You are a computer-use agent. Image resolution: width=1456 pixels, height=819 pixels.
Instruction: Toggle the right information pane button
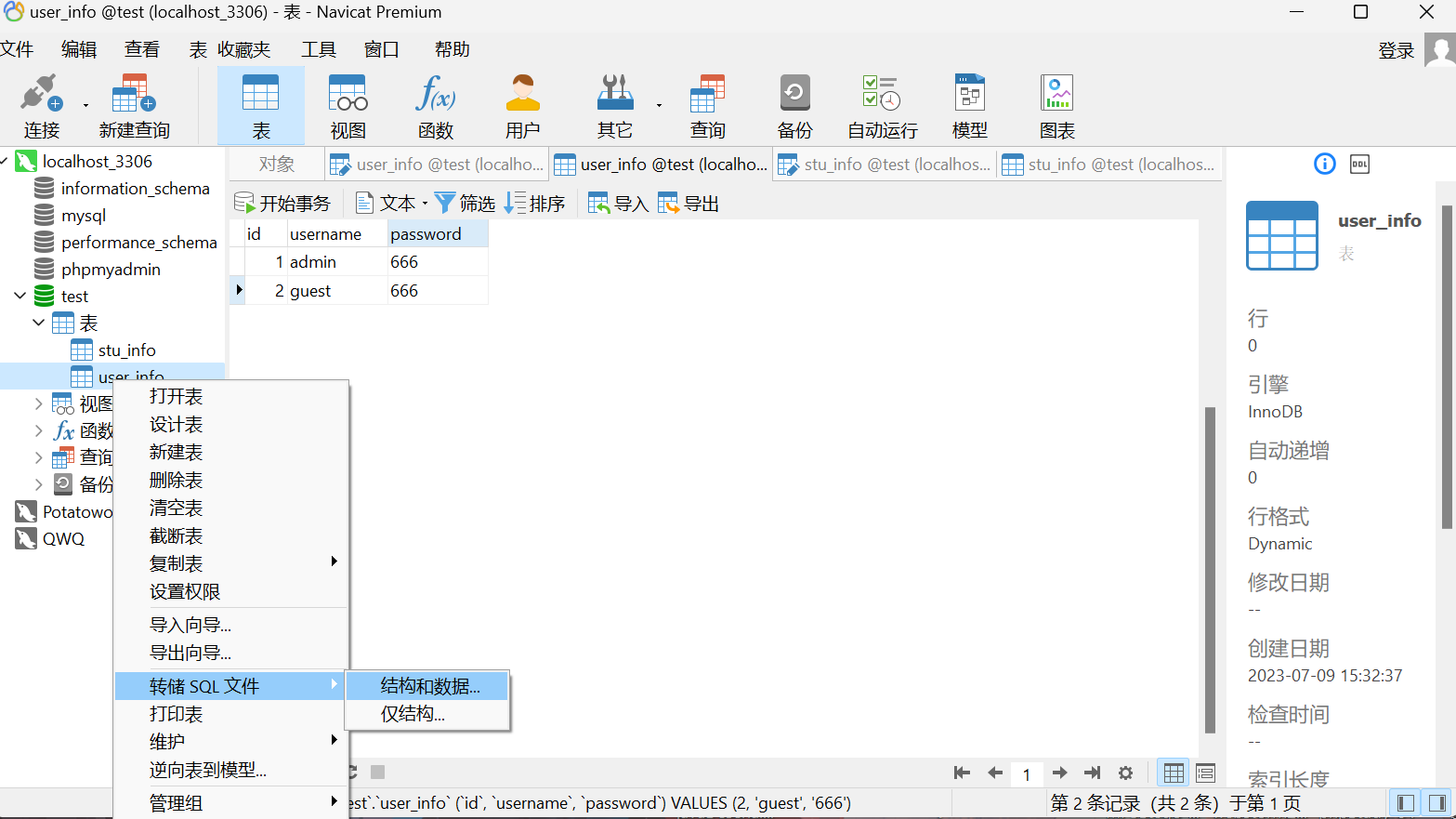(x=1436, y=802)
